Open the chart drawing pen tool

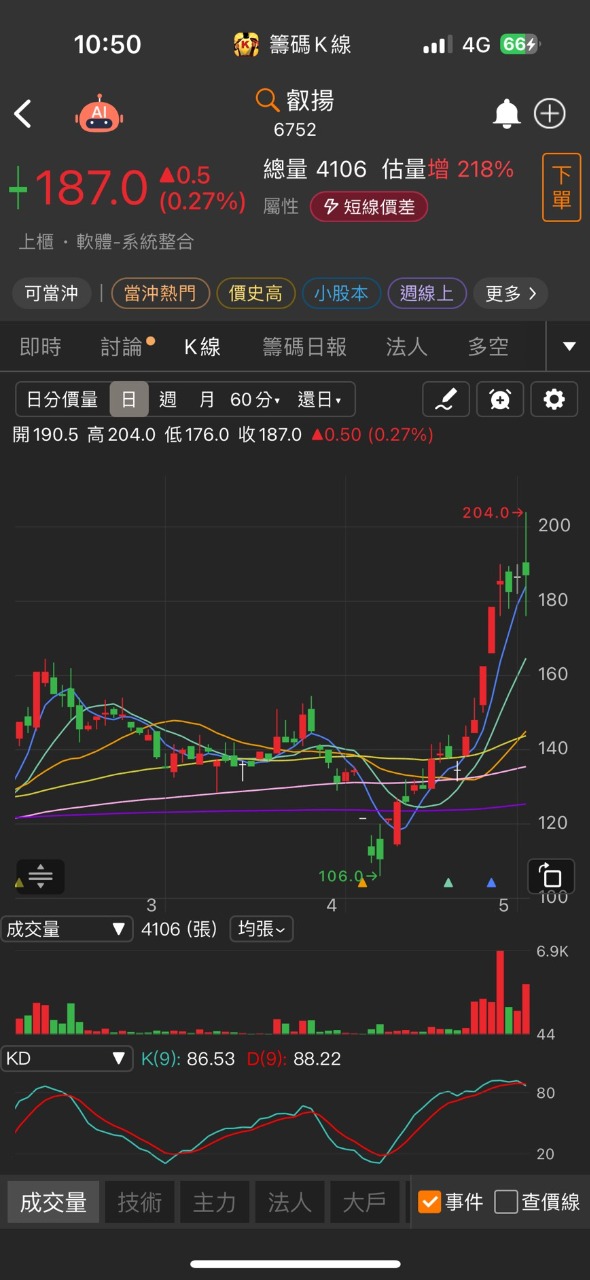[x=446, y=400]
